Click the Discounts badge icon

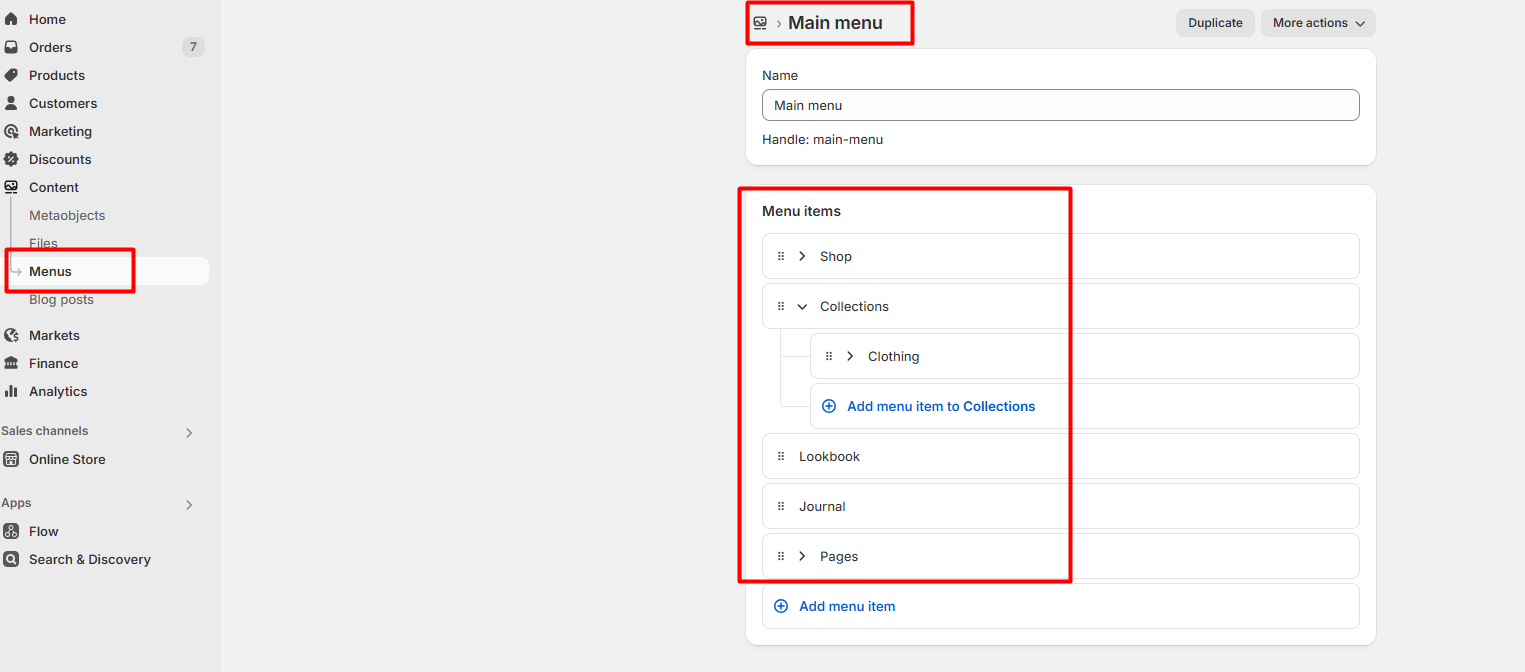11,159
